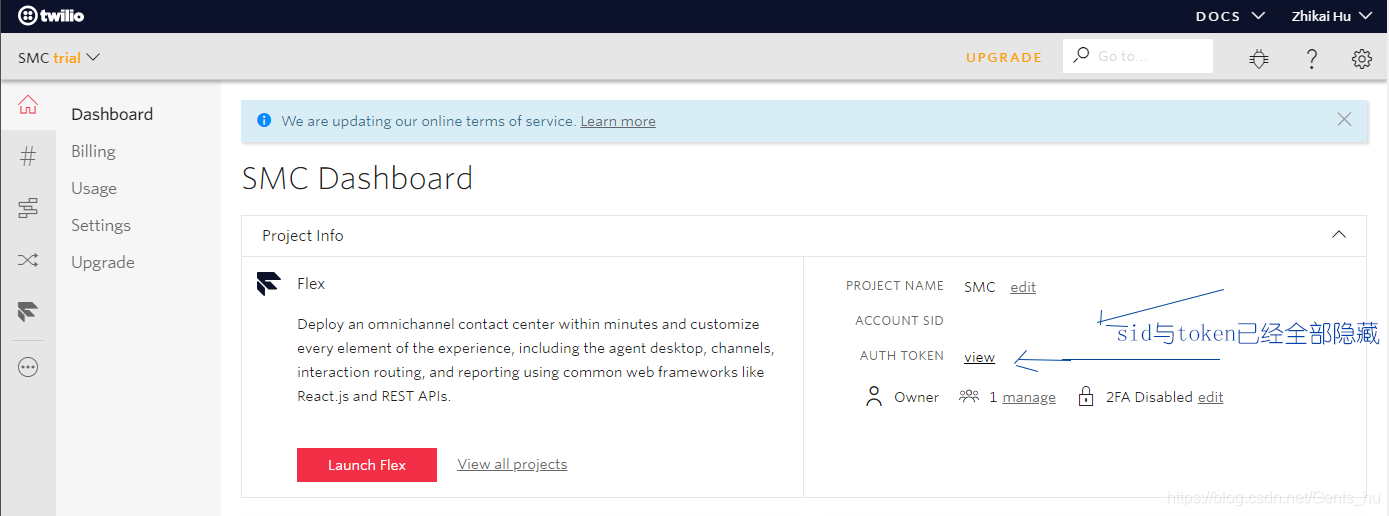
Task: Open the help question mark icon
Action: [1312, 58]
